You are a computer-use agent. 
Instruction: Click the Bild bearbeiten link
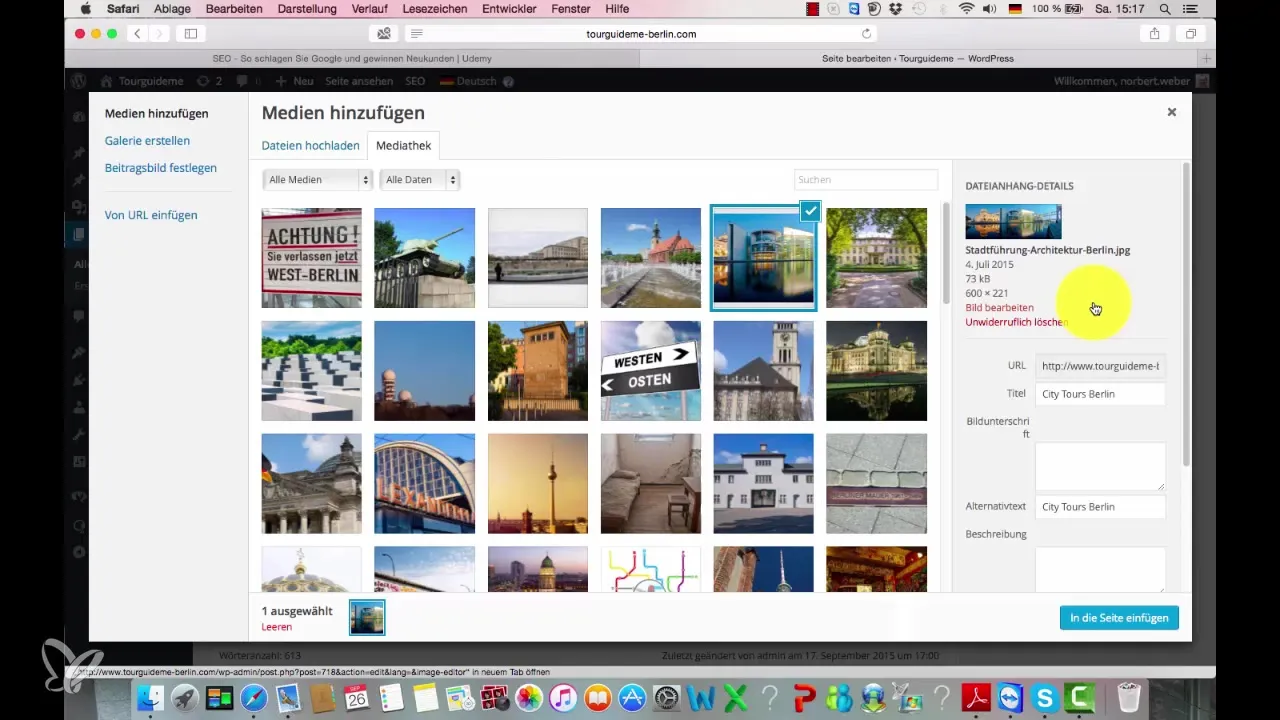[999, 308]
